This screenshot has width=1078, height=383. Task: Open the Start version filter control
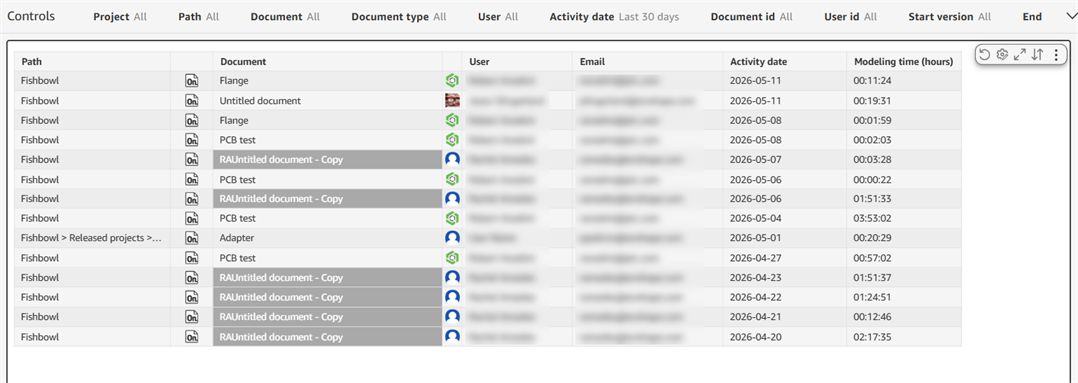pos(949,17)
